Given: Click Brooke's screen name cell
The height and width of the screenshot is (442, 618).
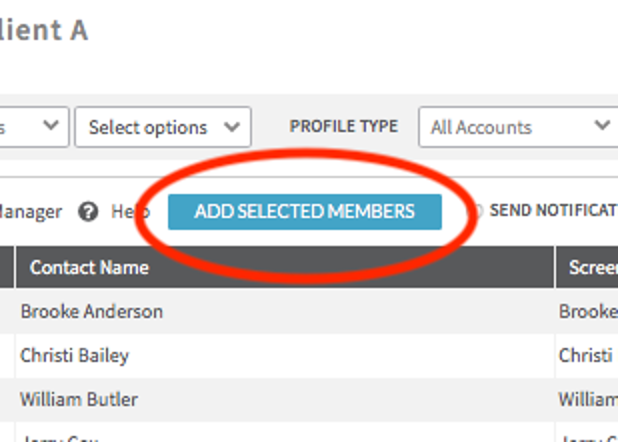Looking at the screenshot, I should [x=588, y=311].
